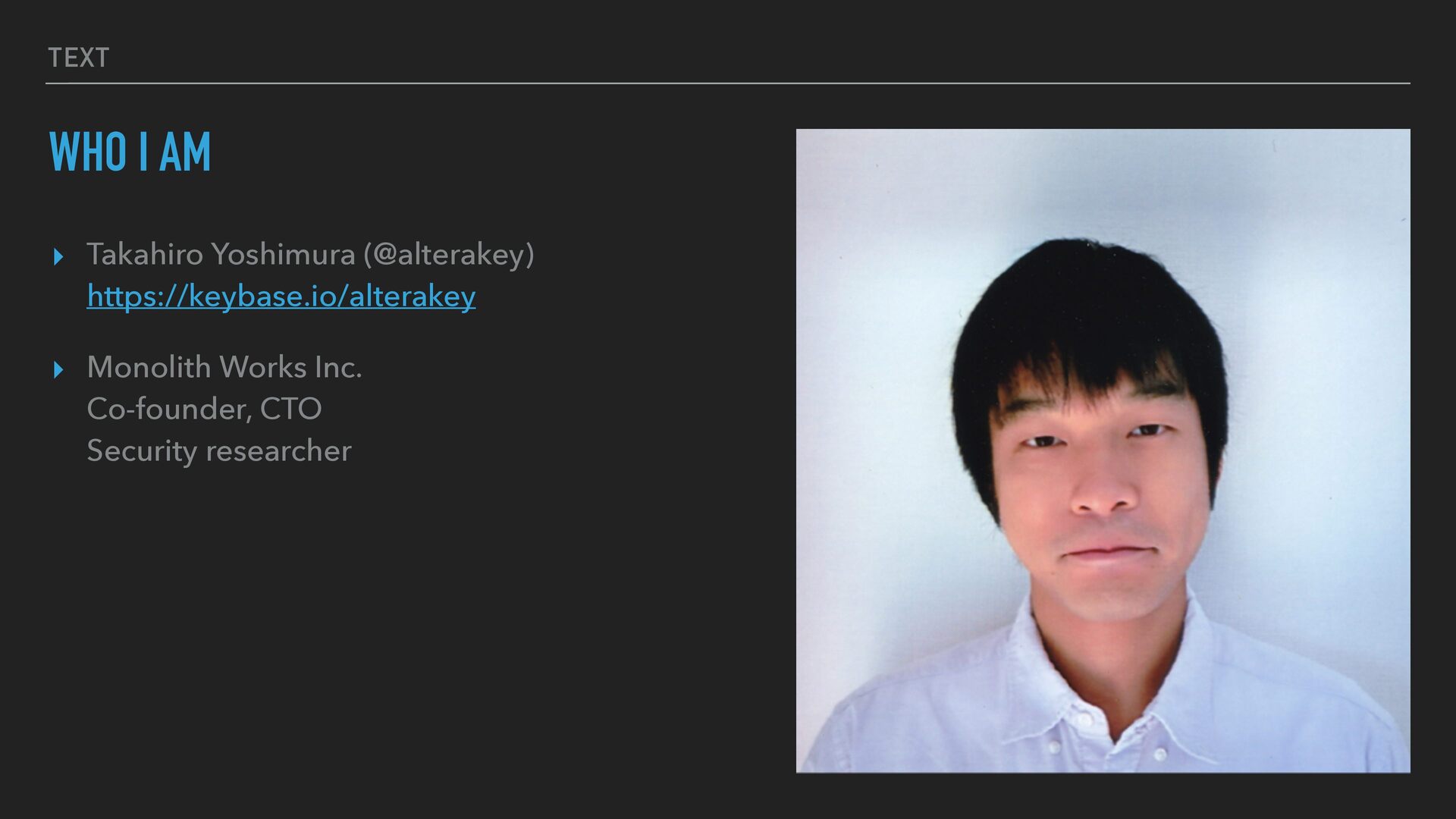Click the word Yoshimura
Screen dimensions: 1456x819
[x=284, y=254]
